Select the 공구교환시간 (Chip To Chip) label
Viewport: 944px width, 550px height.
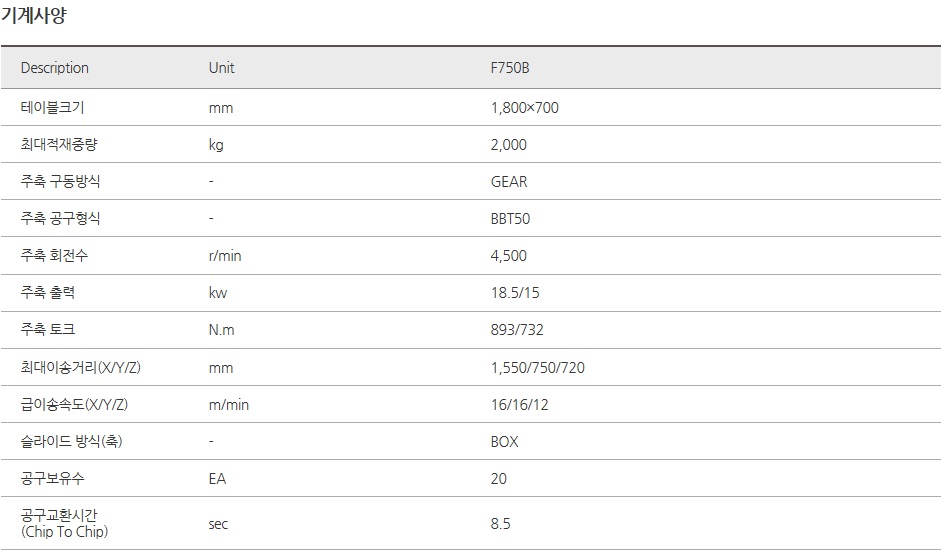[64, 523]
